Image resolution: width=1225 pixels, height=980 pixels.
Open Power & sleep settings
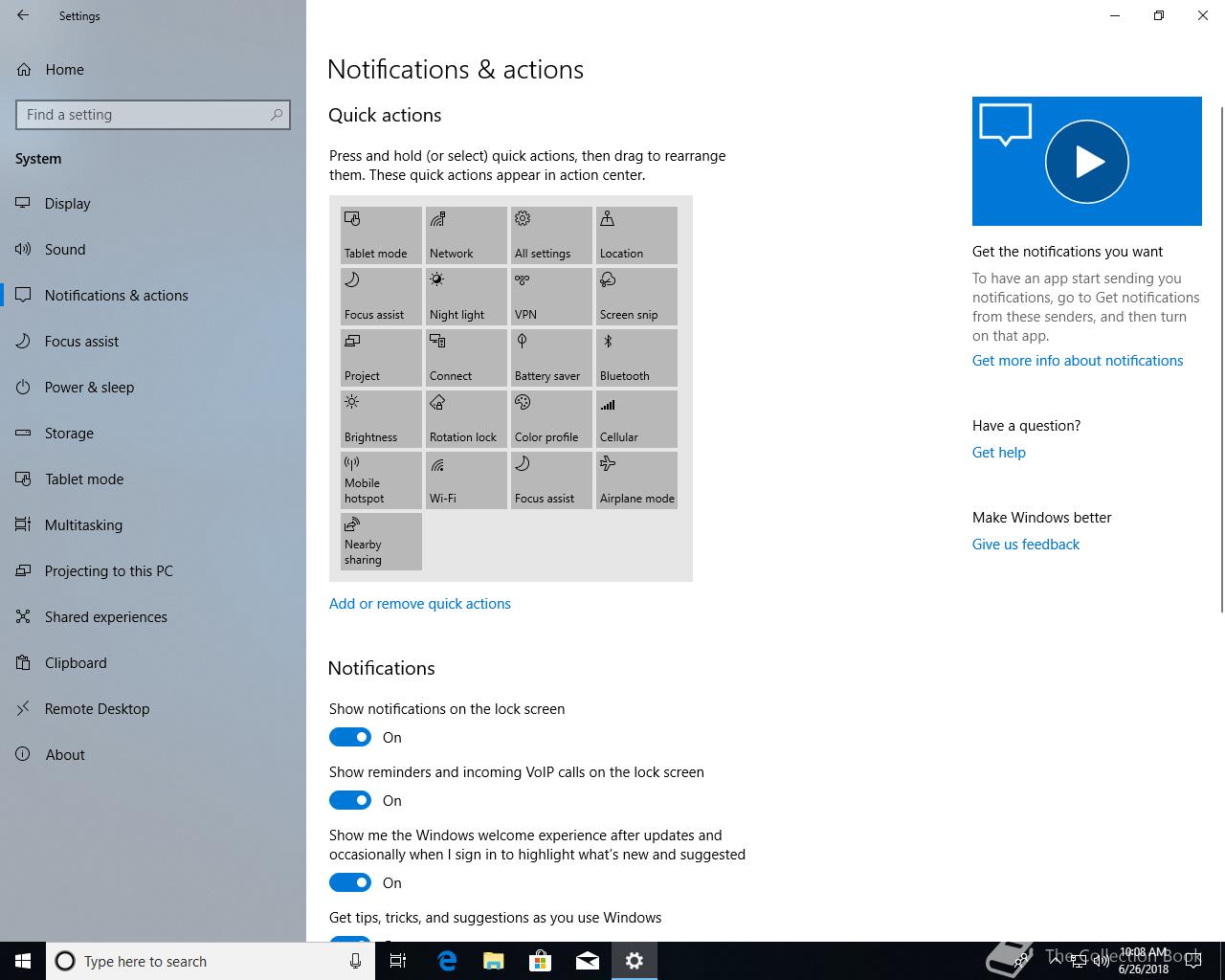click(x=153, y=387)
